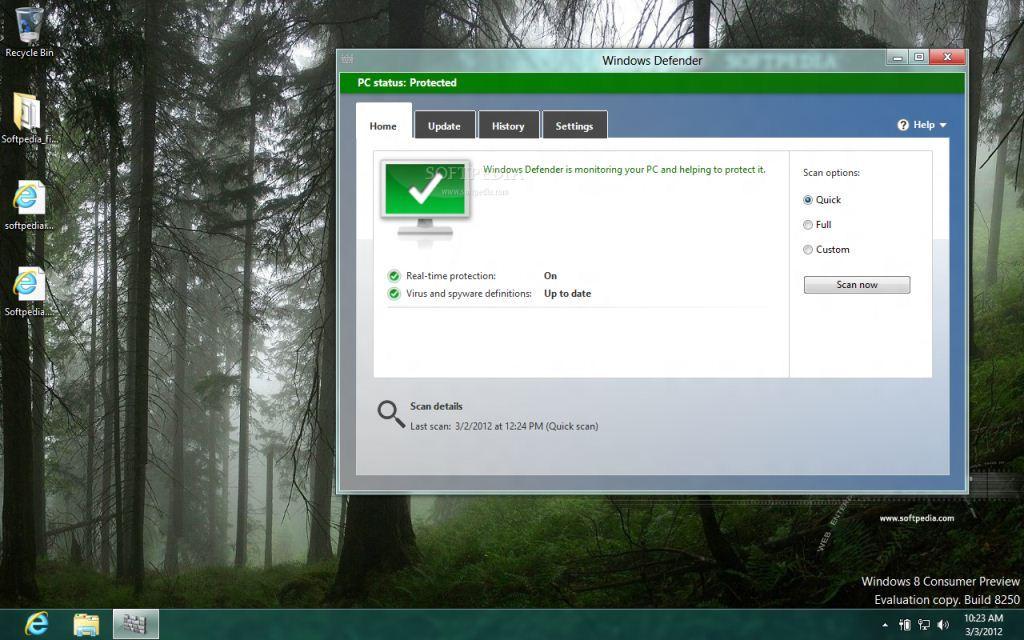The width and height of the screenshot is (1024, 640).
Task: Click the 'Windows Defender is monitoring your PC' message
Action: 624,170
